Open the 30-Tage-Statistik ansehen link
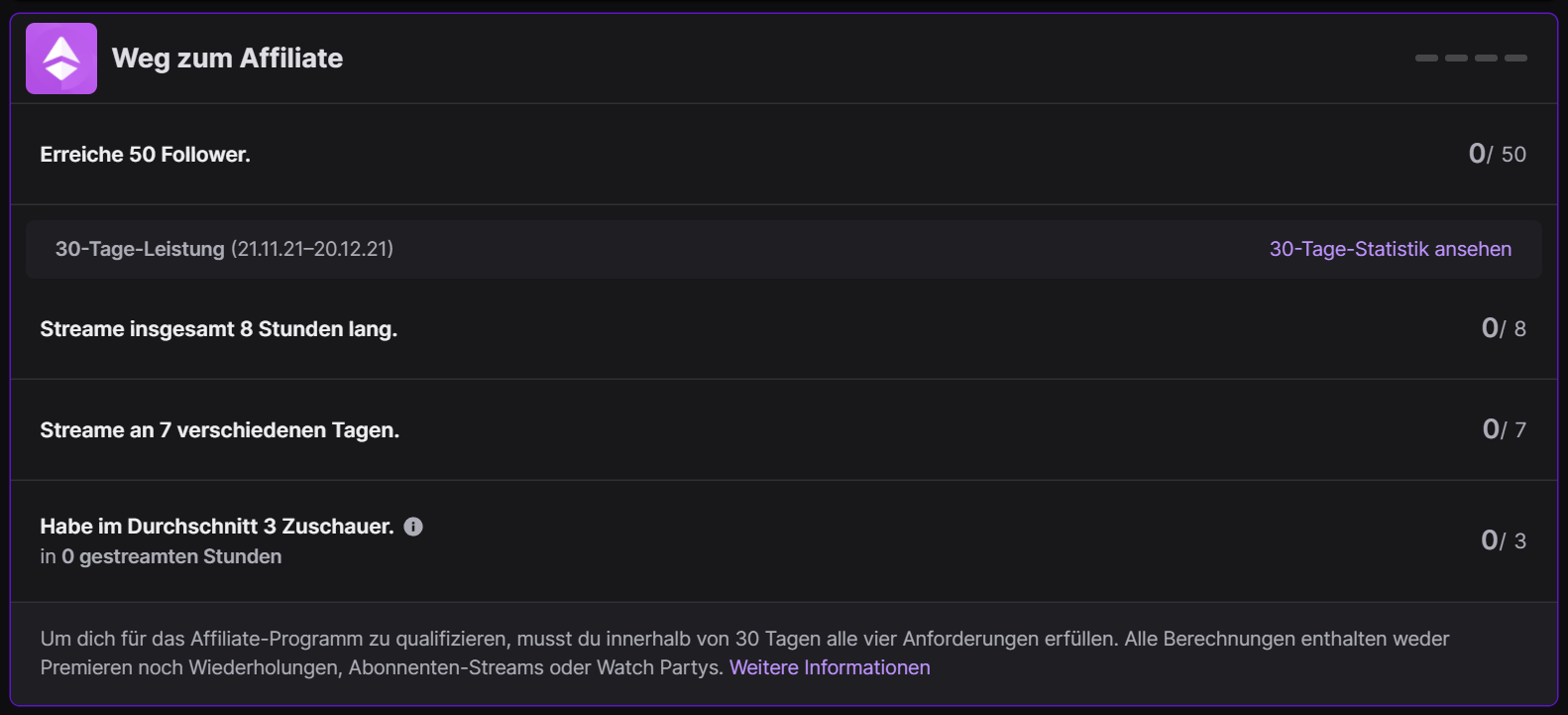The image size is (1568, 715). (x=1390, y=249)
